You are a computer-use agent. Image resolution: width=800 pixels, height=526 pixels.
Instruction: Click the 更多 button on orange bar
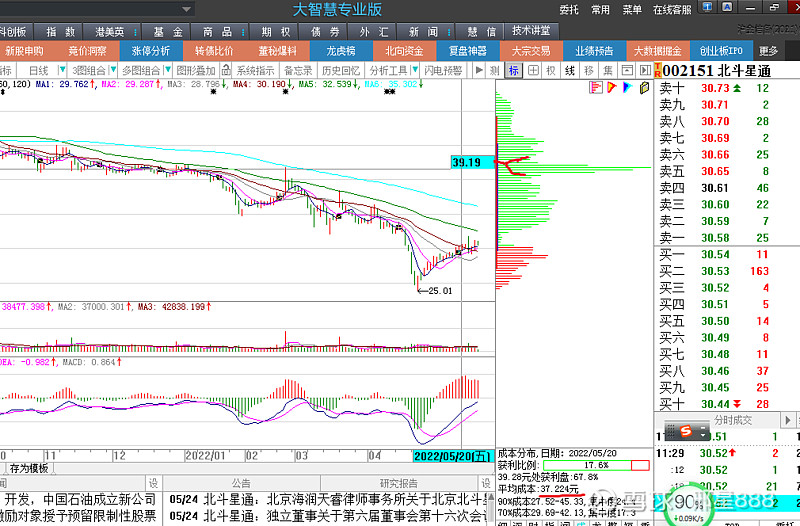tap(768, 51)
